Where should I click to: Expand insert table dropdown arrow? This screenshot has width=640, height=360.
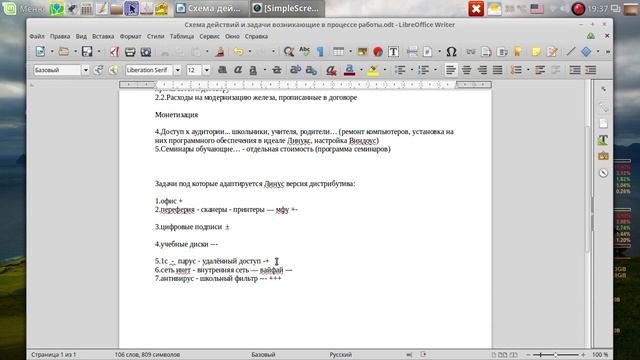350,51
